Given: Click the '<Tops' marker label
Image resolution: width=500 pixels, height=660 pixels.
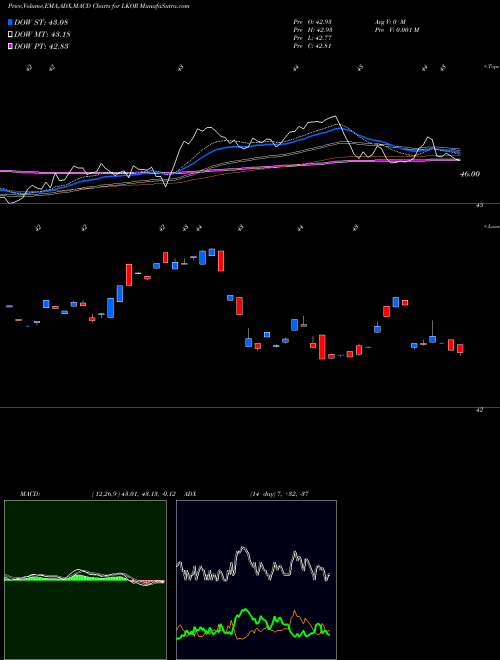Looking at the screenshot, I should click(491, 67).
